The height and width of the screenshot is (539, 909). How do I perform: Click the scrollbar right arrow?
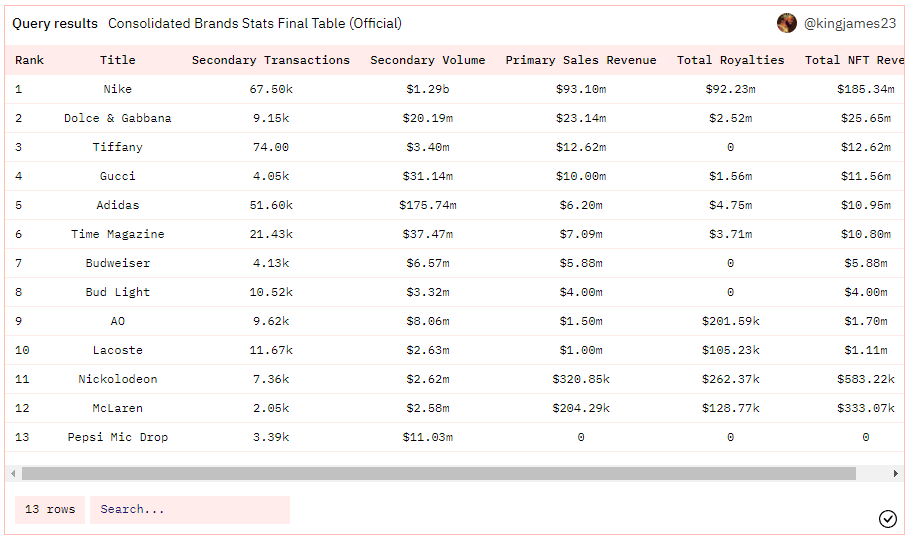pyautogui.click(x=895, y=473)
